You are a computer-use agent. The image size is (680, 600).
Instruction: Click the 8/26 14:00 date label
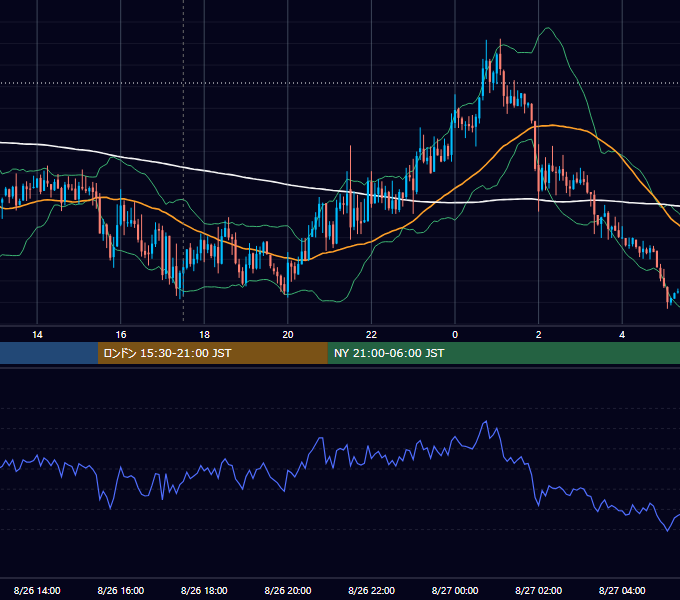[37, 590]
